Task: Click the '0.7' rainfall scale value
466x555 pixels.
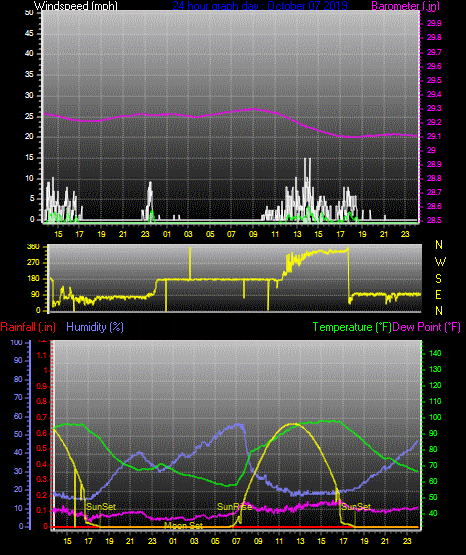Action: pos(42,418)
